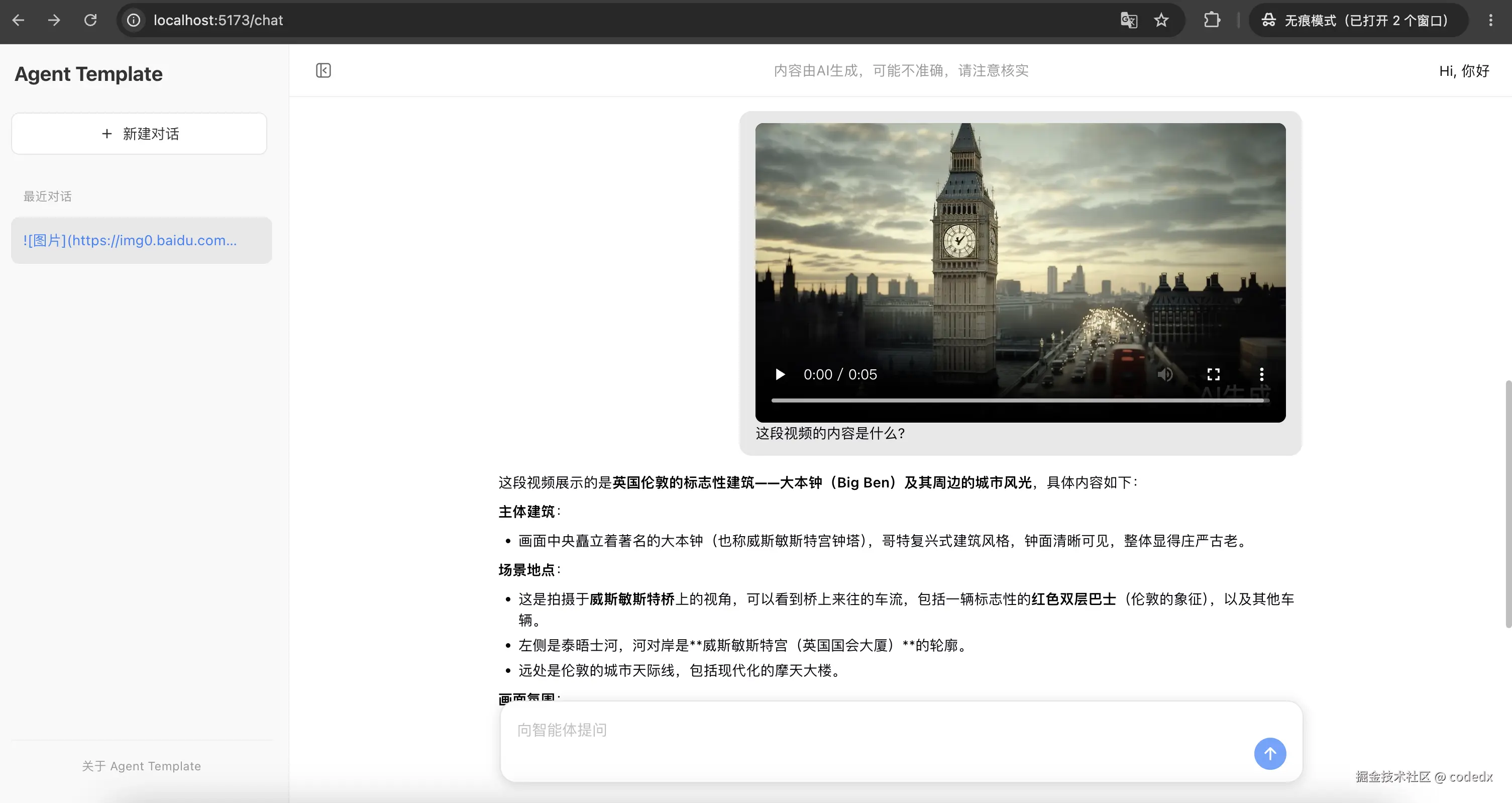This screenshot has height=803, width=1512.
Task: Open 关于 Agent Template link
Action: point(142,766)
